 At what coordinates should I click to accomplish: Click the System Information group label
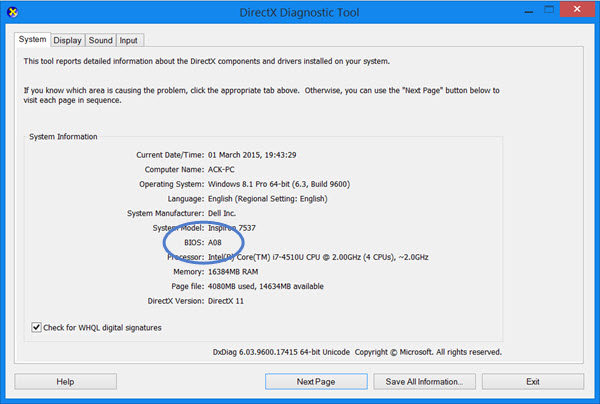click(63, 137)
